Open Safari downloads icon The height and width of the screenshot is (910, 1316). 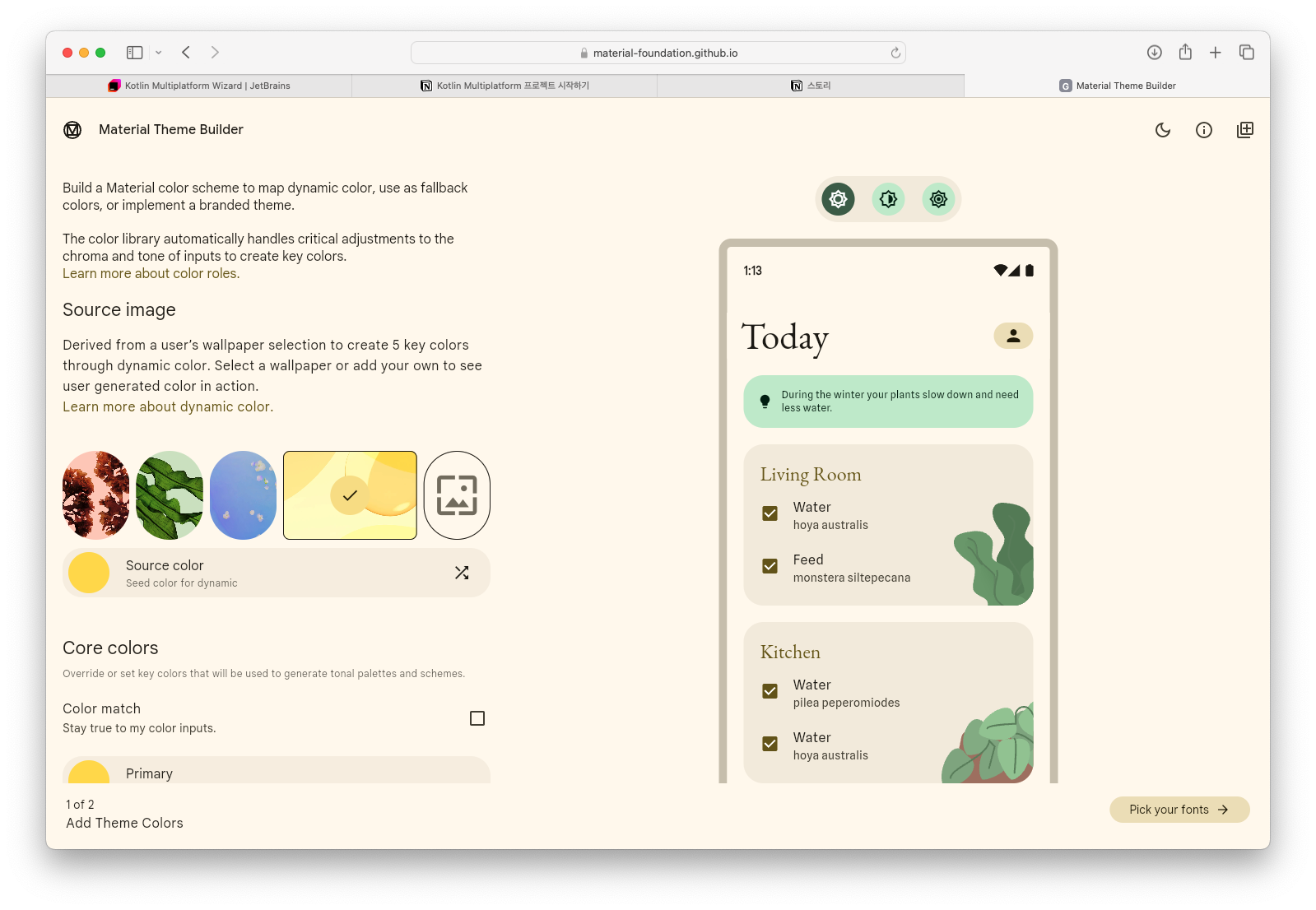[1155, 53]
